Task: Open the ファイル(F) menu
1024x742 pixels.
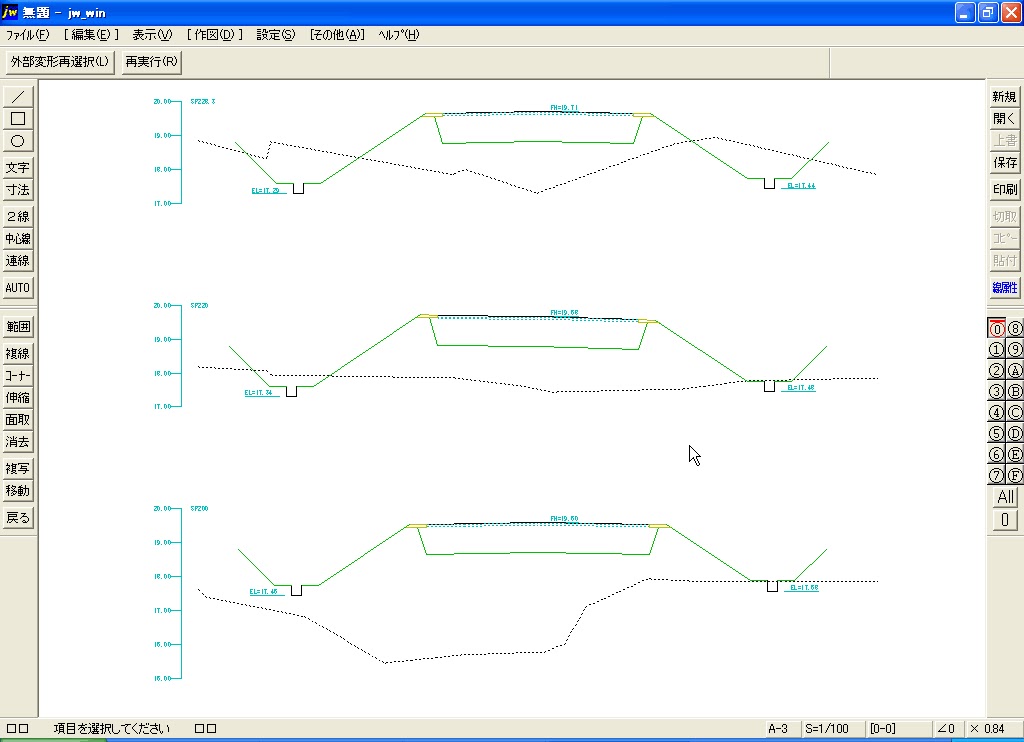Action: (x=27, y=35)
